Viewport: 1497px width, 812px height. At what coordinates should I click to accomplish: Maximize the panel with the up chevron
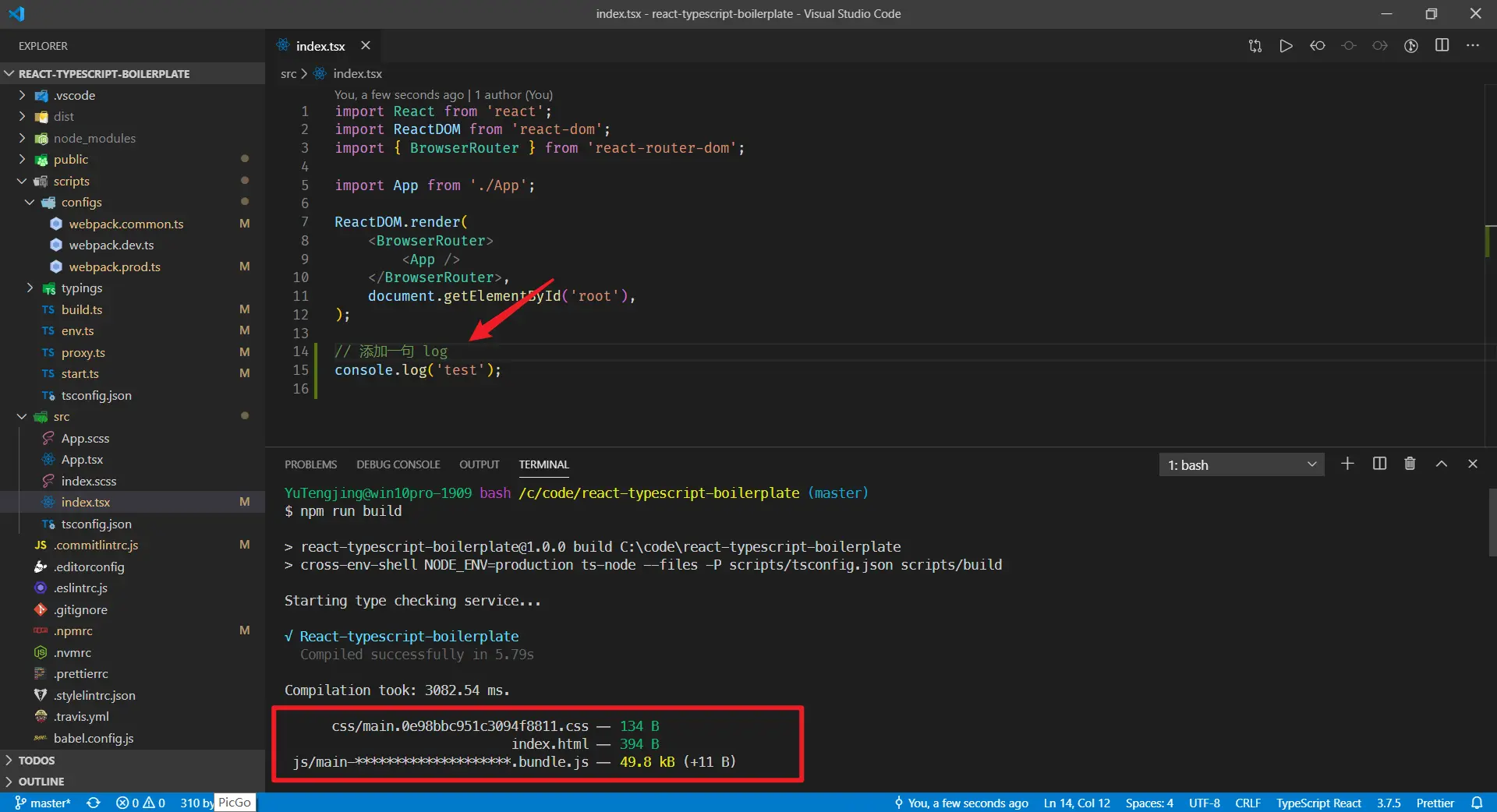click(x=1442, y=464)
